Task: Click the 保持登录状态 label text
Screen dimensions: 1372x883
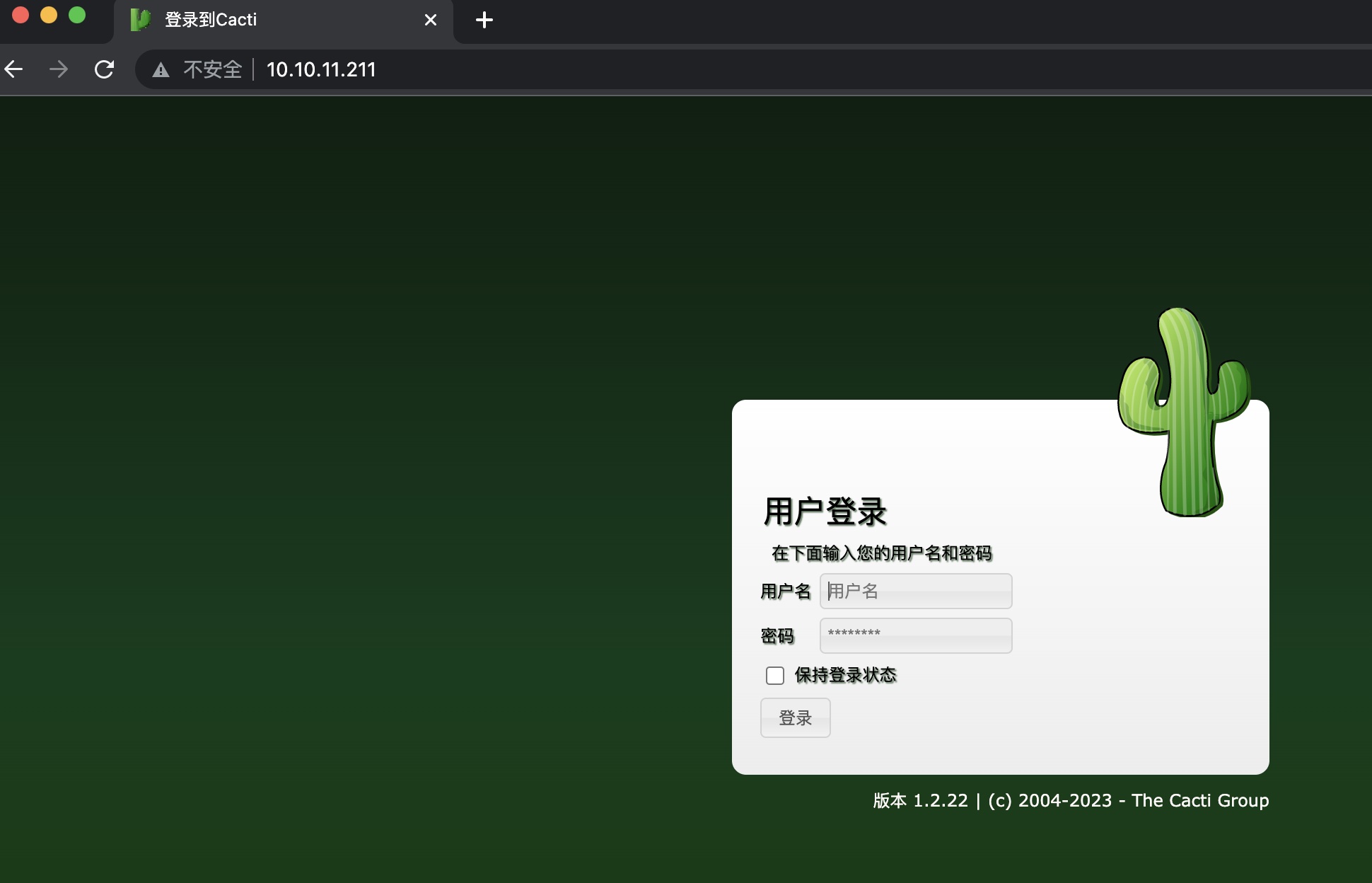Action: 845,675
